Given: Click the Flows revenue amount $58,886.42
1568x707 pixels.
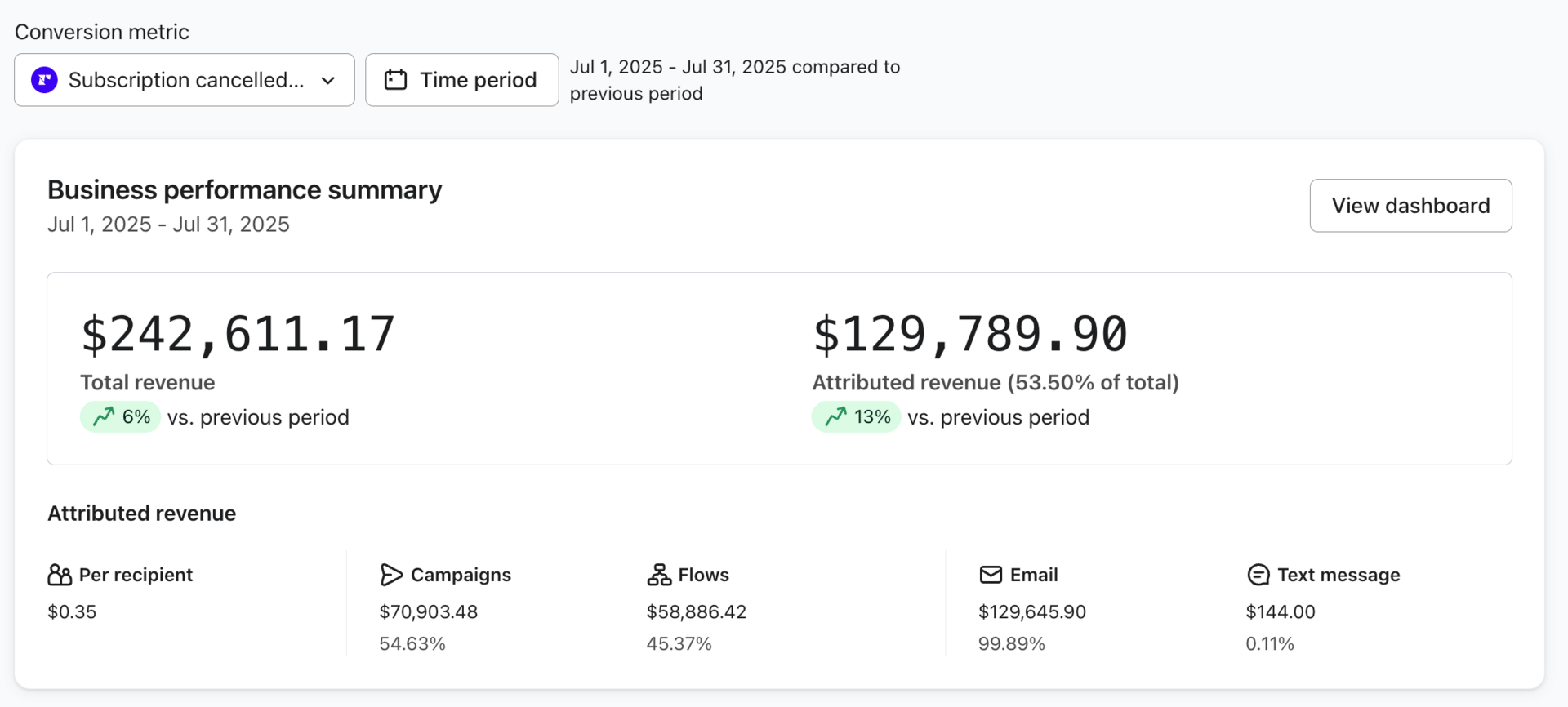Looking at the screenshot, I should point(697,611).
